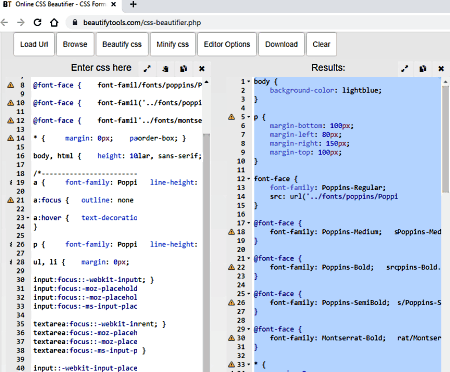Reload the page with the refresh icon
This screenshot has width=450, height=372.
point(37,23)
